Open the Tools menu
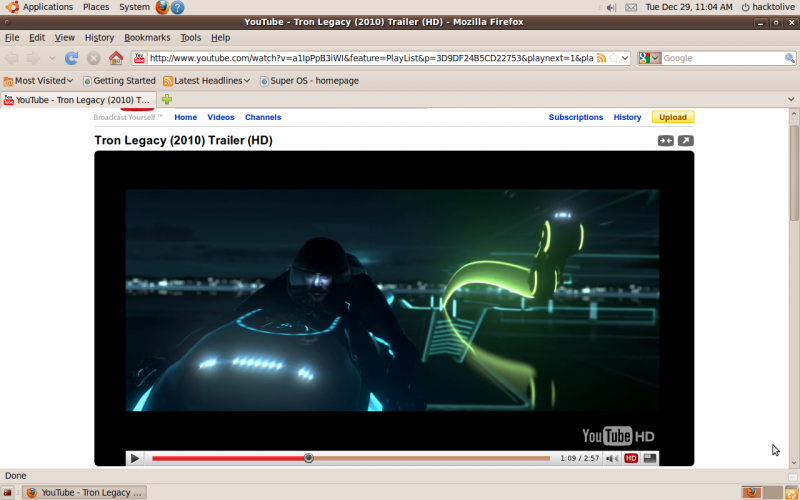Viewport: 800px width, 500px height. [x=190, y=38]
